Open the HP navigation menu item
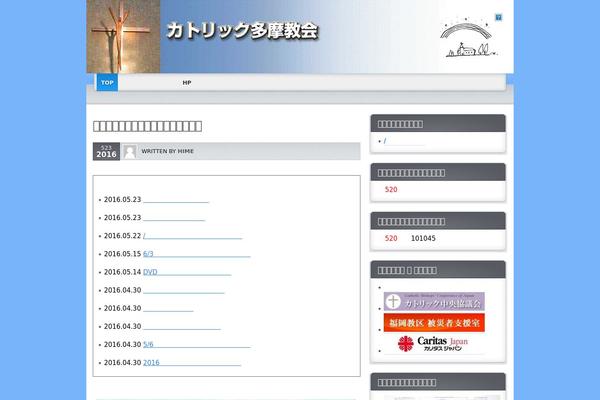This screenshot has width=600, height=400. coord(187,83)
